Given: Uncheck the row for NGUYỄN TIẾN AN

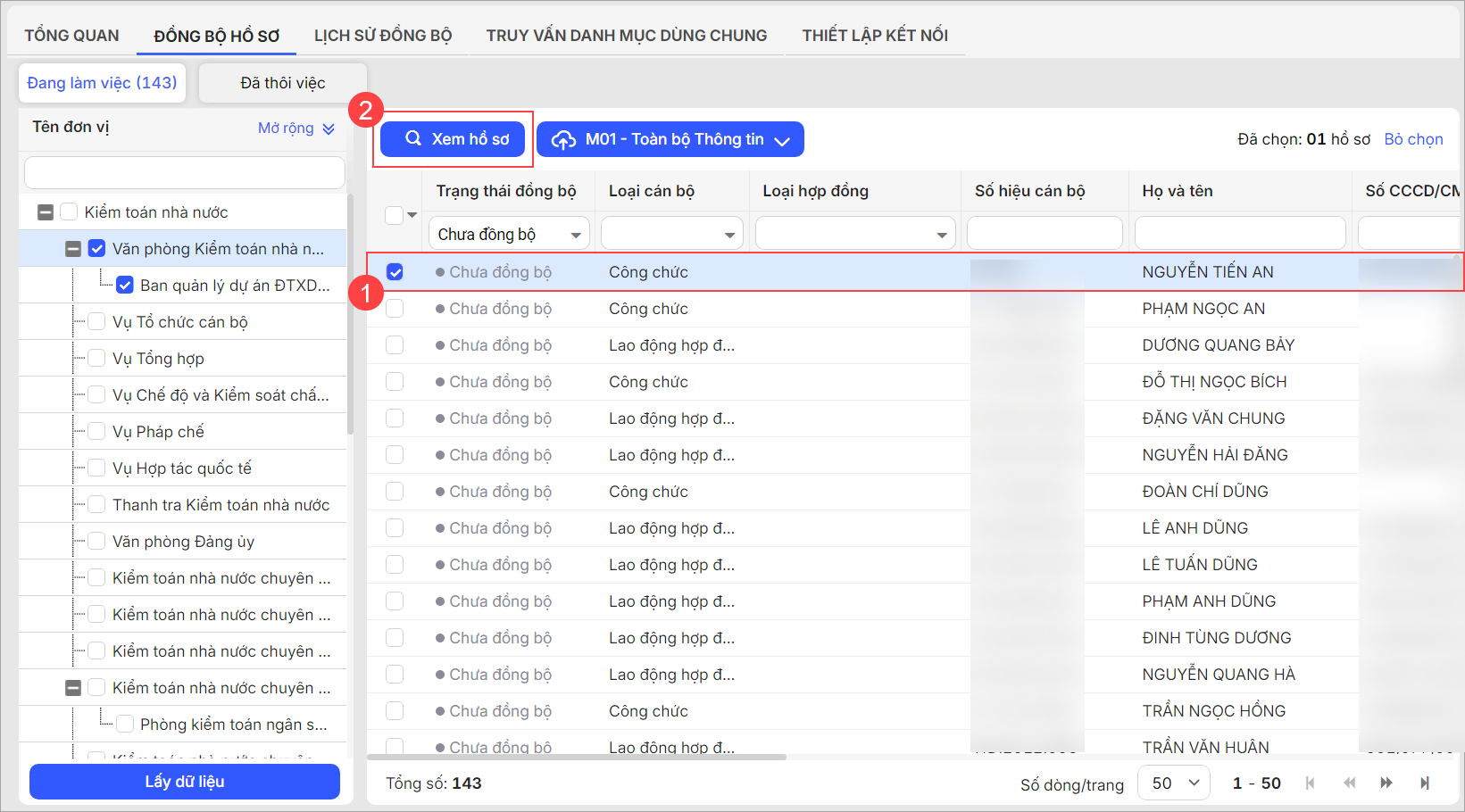Looking at the screenshot, I should [395, 272].
